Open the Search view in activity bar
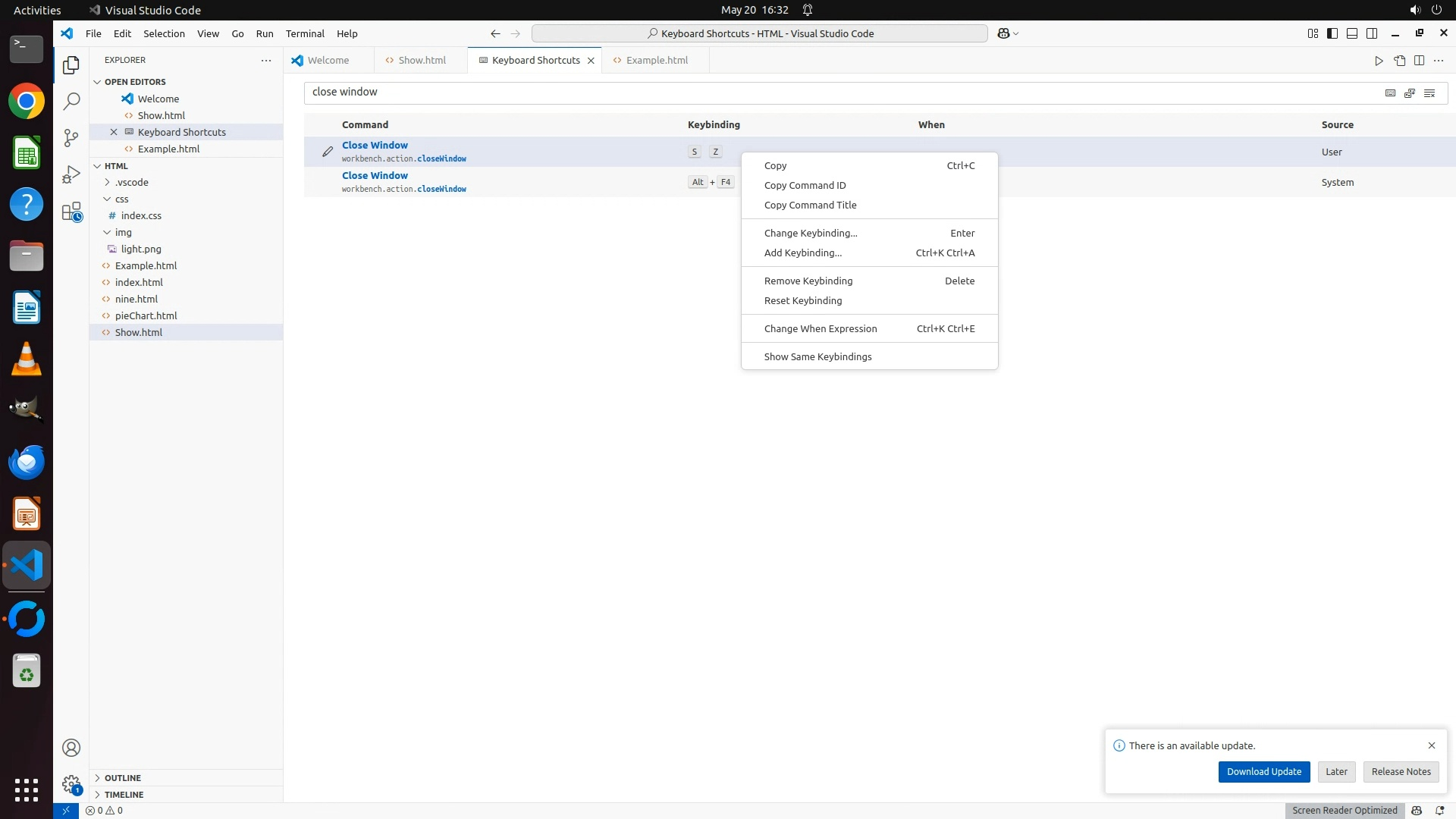This screenshot has height=819, width=1456. 71,101
